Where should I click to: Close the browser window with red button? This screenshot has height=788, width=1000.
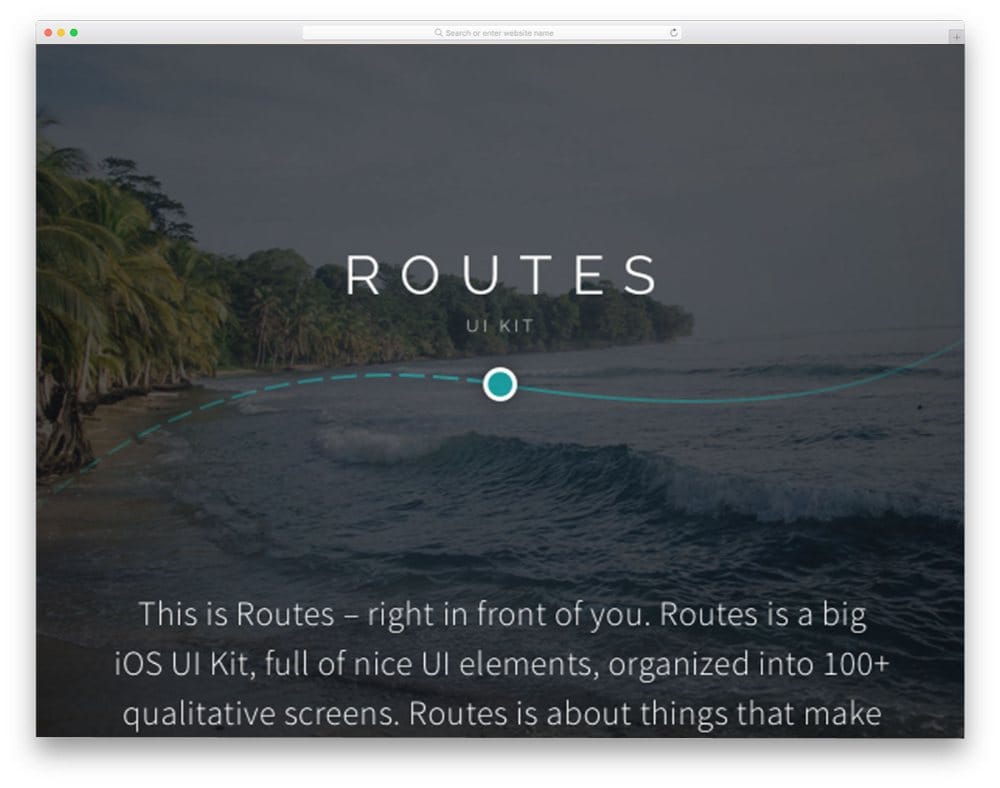48,33
